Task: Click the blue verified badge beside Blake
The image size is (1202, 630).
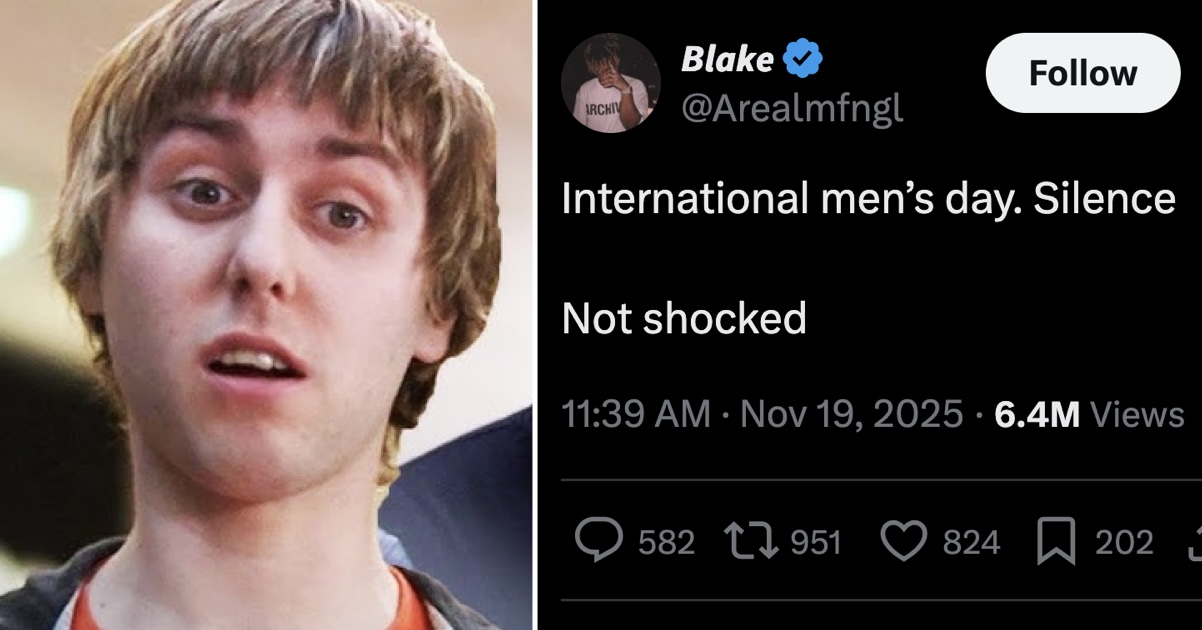Action: click(803, 60)
